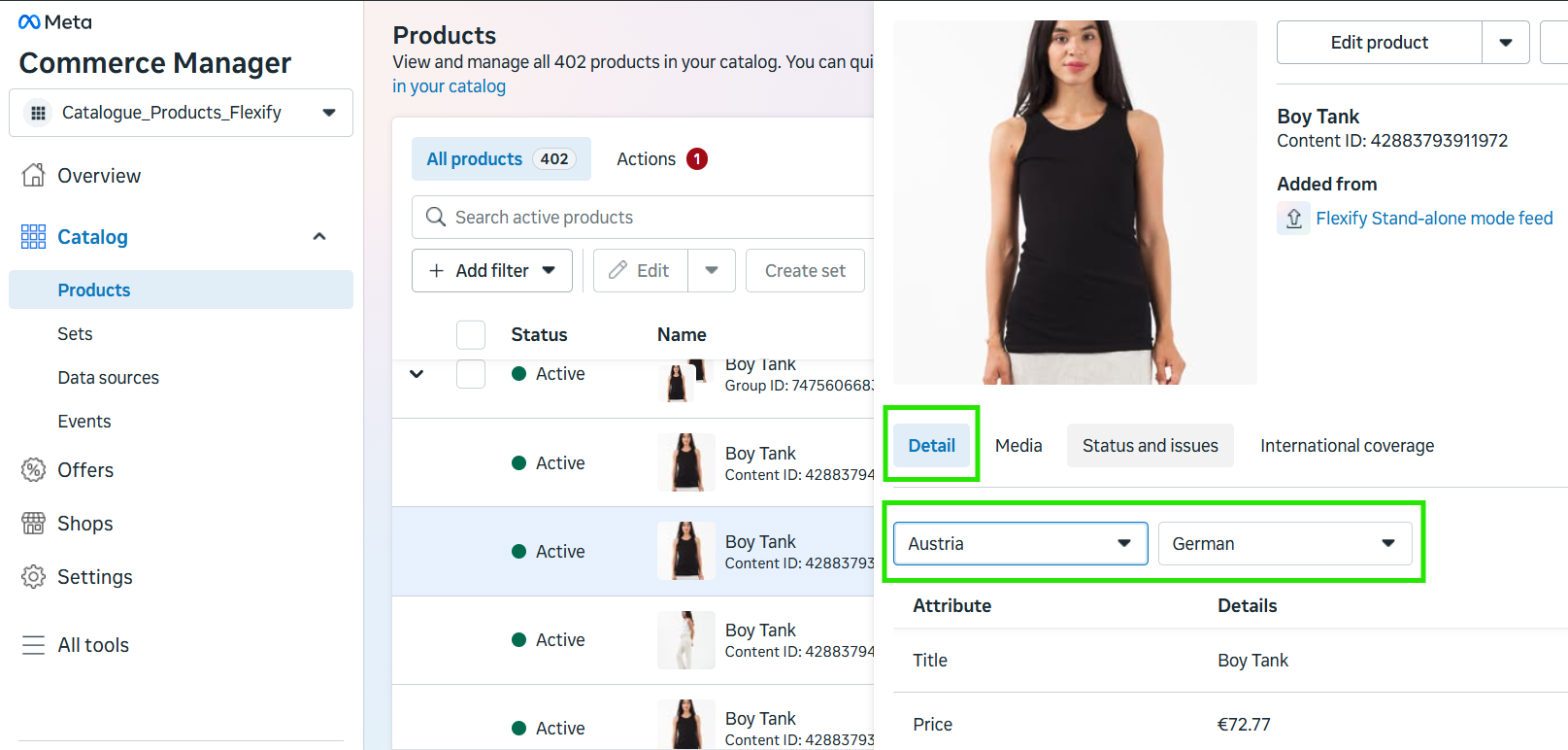Viewport: 1568px width, 750px height.
Task: Open Flexify Stand-alone mode feed link
Action: click(1434, 219)
